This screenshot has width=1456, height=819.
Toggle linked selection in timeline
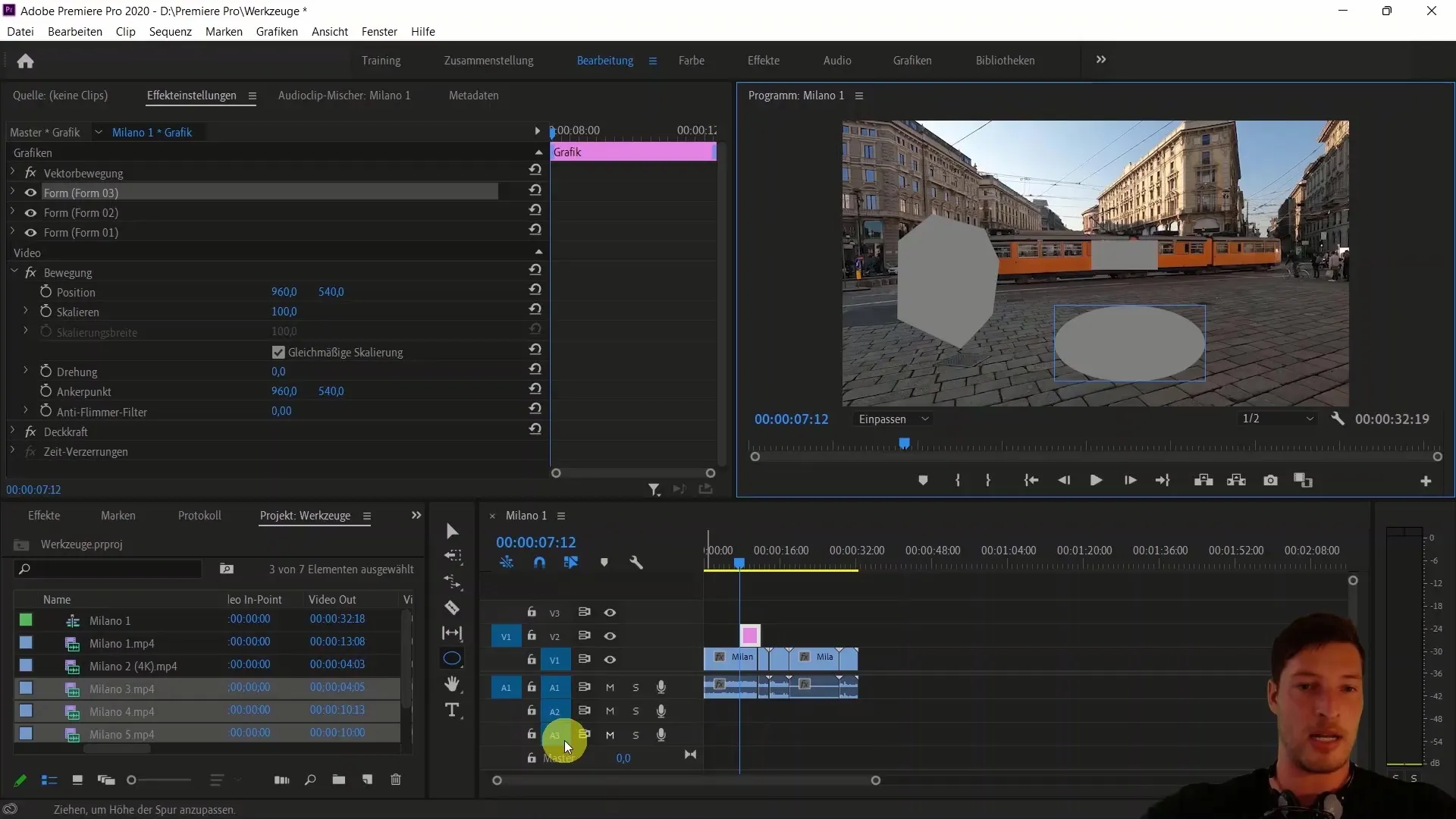pyautogui.click(x=571, y=563)
